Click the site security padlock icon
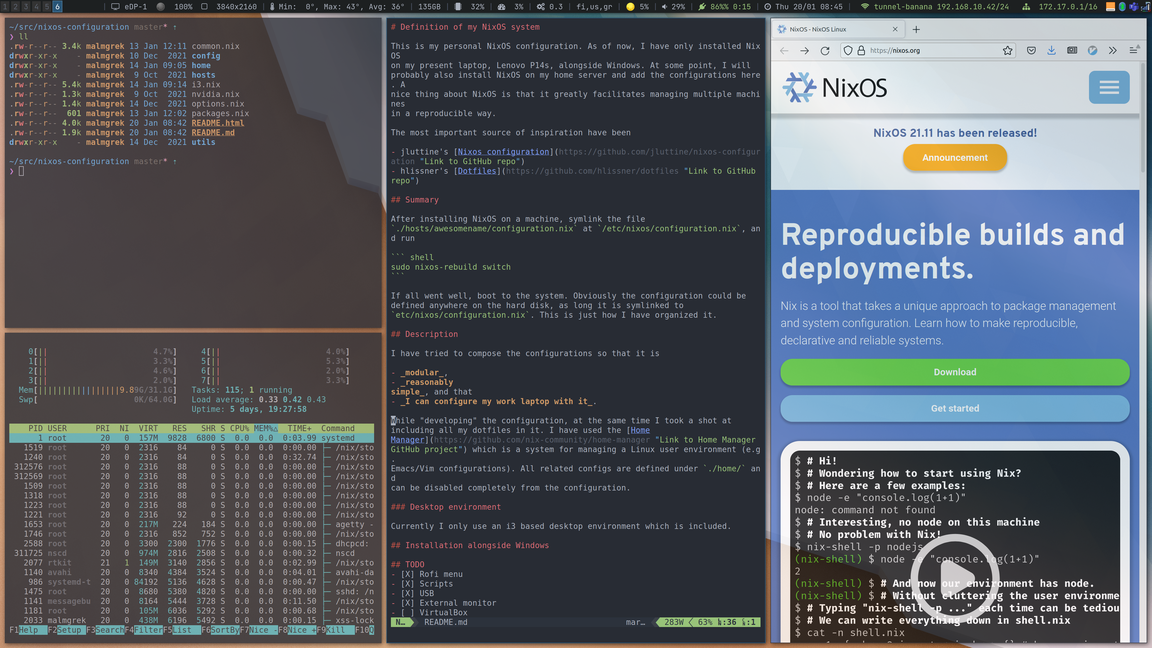 point(861,51)
